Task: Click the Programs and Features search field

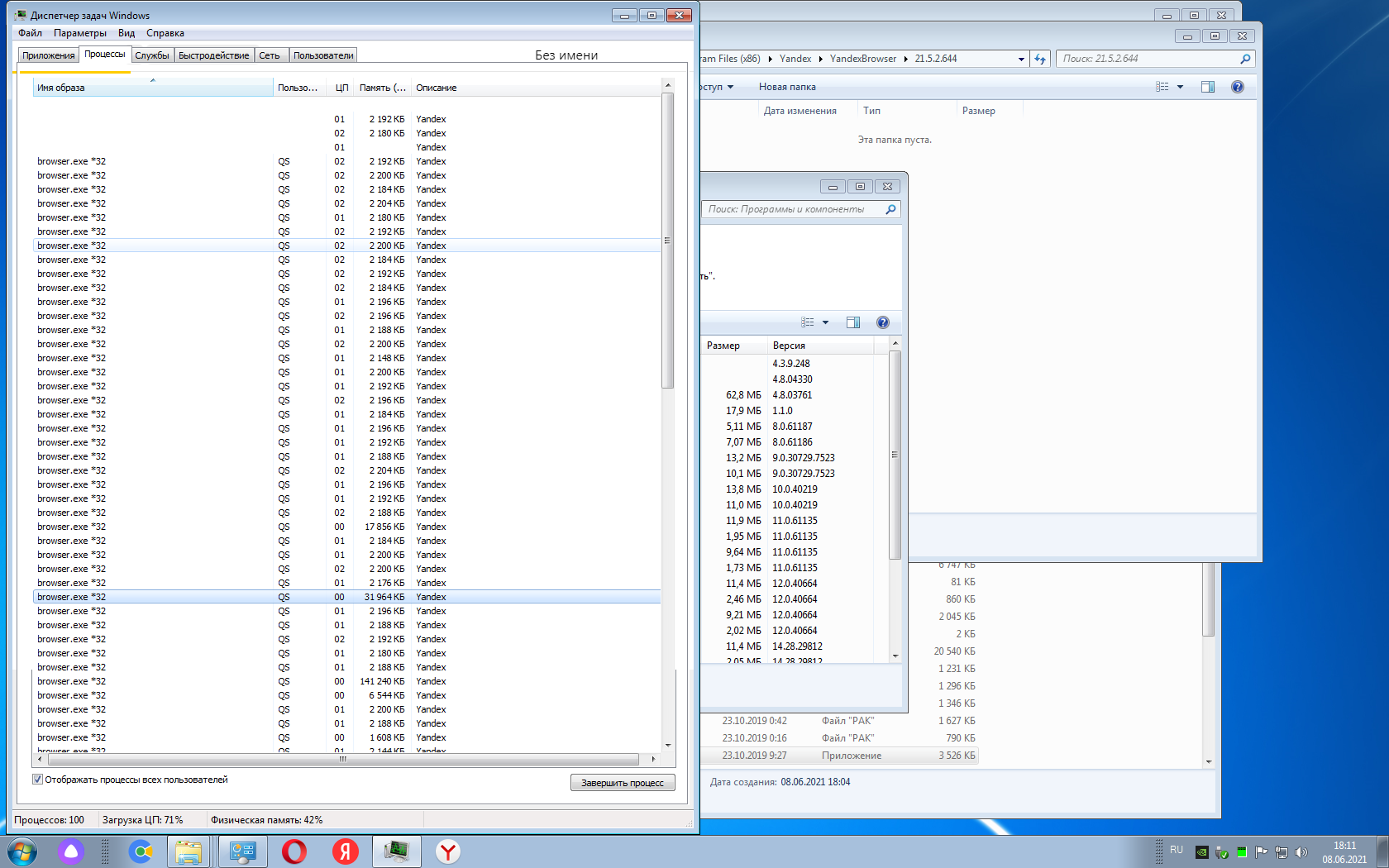Action: [794, 209]
